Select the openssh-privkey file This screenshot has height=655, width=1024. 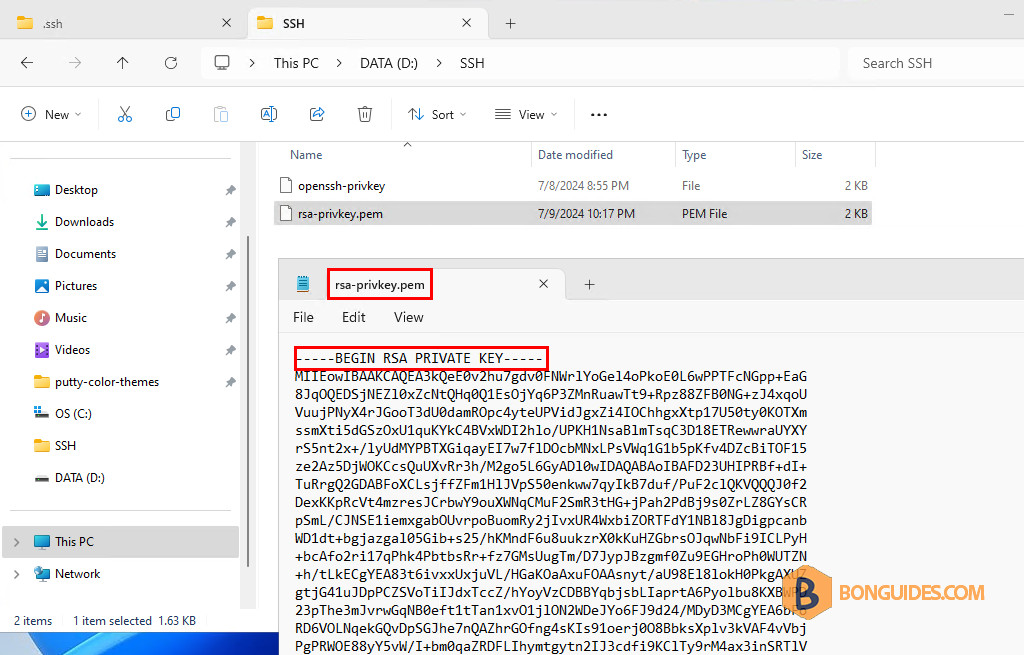[x=573, y=186]
